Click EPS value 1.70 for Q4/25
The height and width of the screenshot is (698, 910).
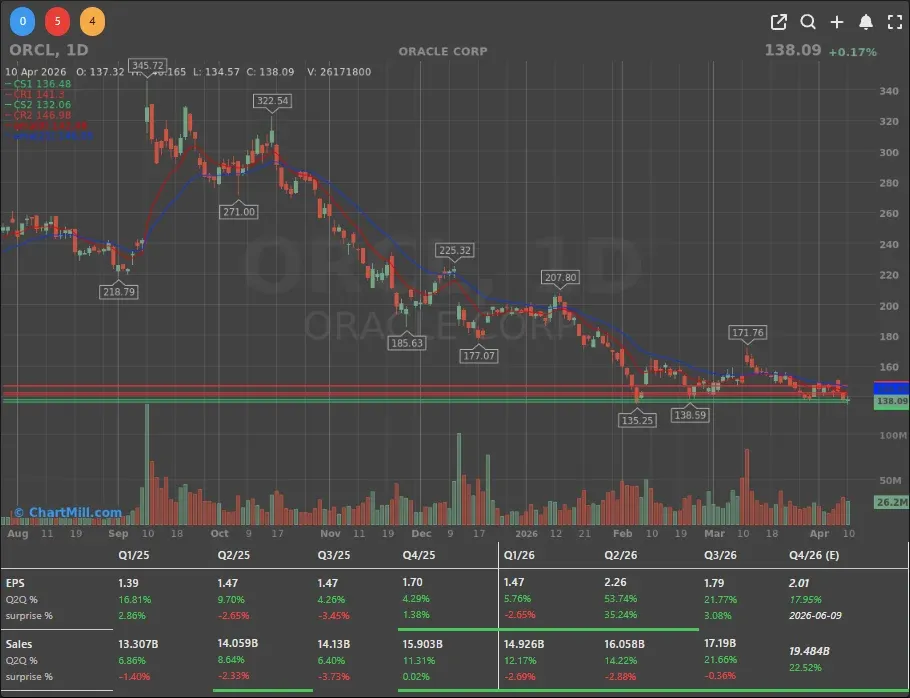(412, 582)
